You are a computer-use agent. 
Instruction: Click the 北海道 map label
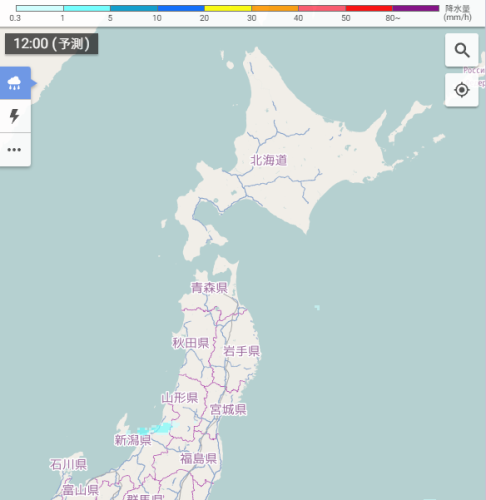point(269,160)
